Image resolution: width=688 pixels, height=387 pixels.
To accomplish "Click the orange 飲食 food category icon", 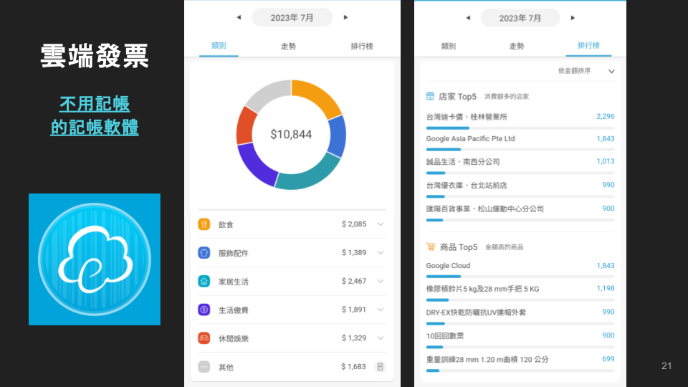I will [x=204, y=224].
